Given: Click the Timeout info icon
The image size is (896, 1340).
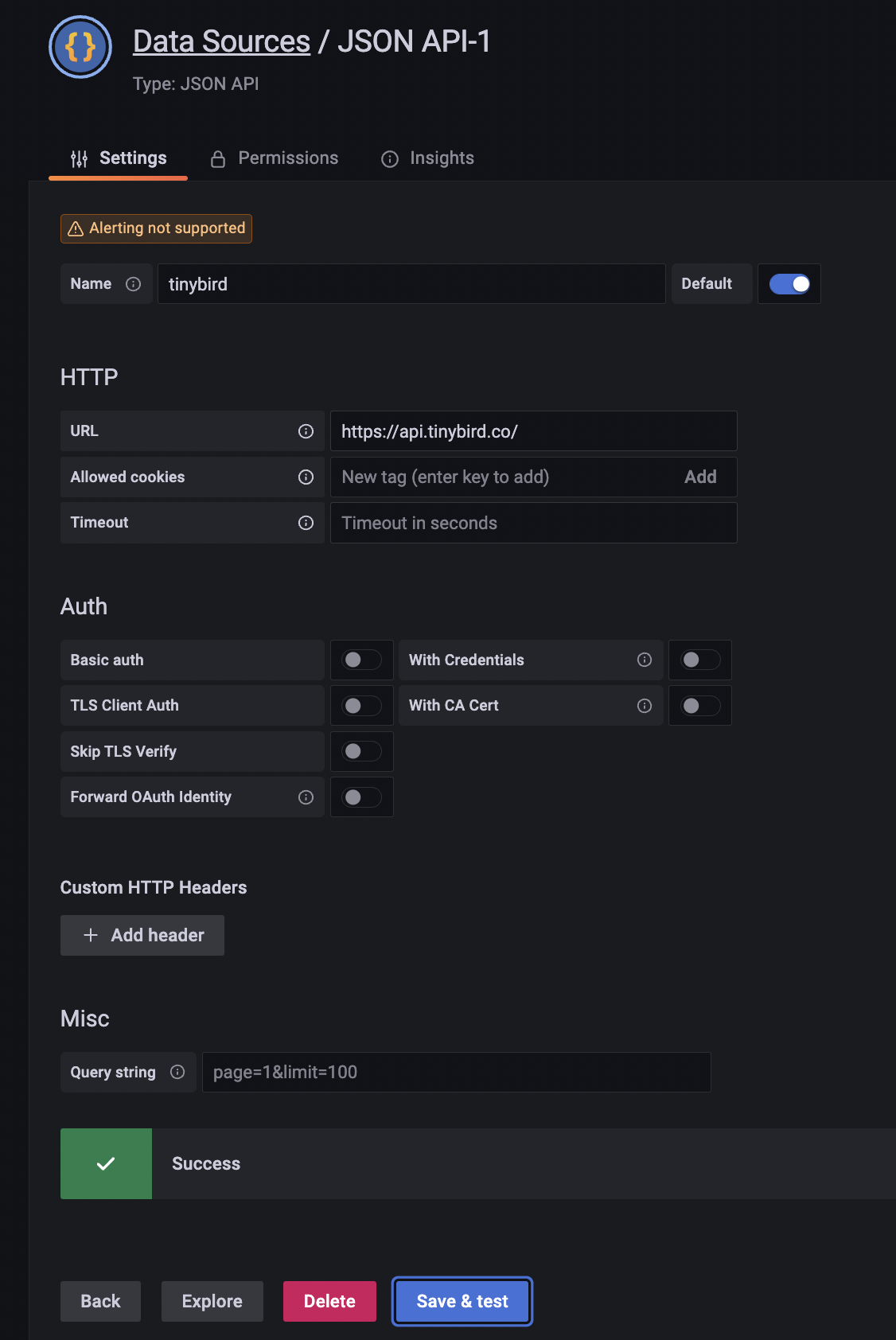Looking at the screenshot, I should 306,523.
